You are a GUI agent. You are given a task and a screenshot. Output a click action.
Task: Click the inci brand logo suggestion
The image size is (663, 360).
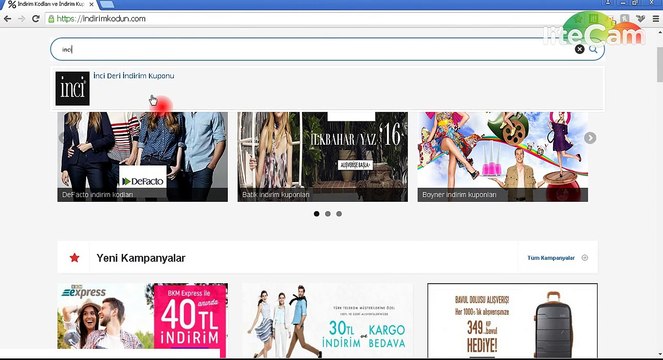[72, 88]
